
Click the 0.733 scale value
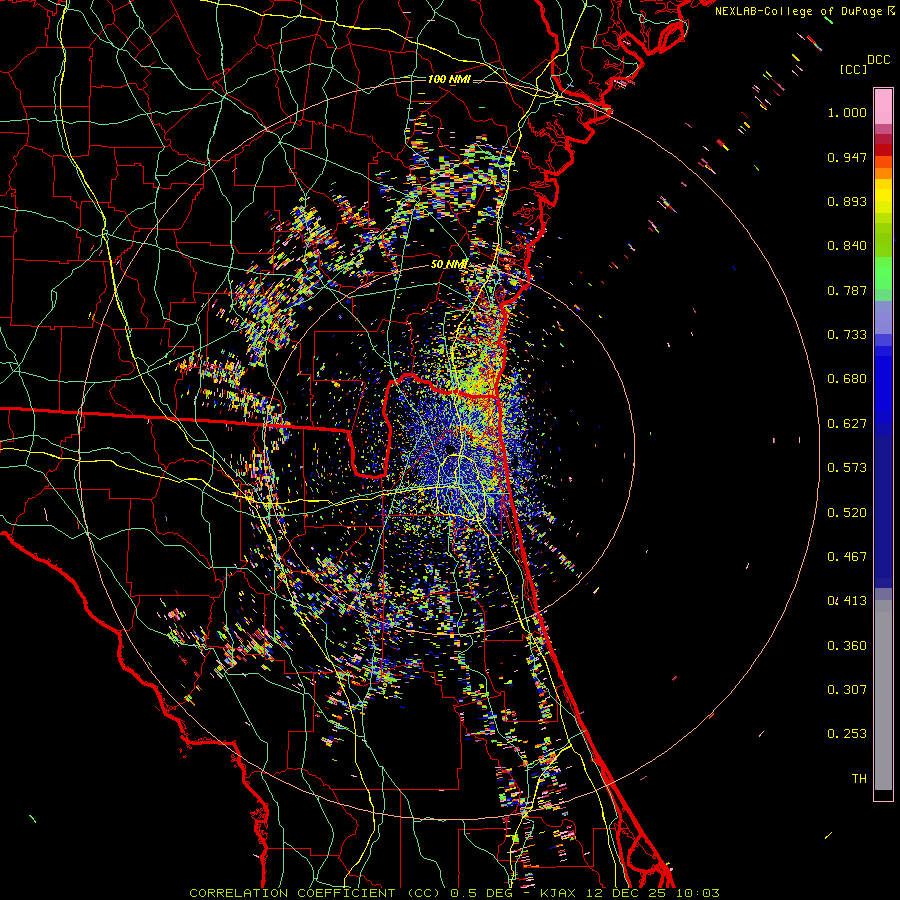tap(847, 335)
